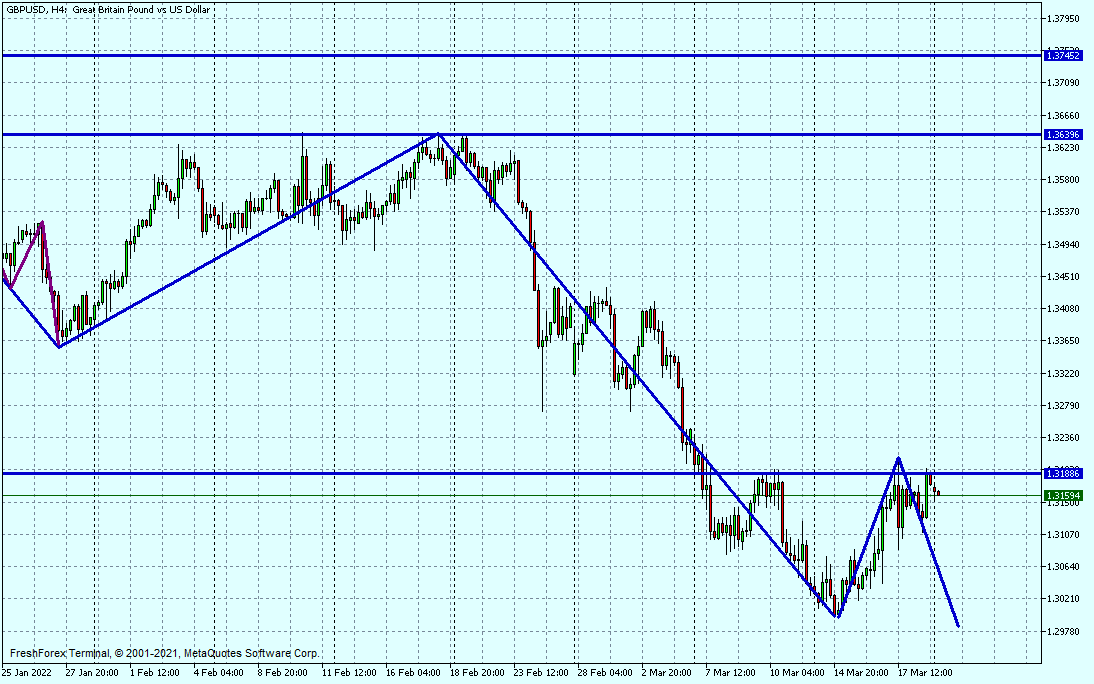
Task: Click the 27 Jan 20:00 time label
Action: pyautogui.click(x=92, y=673)
